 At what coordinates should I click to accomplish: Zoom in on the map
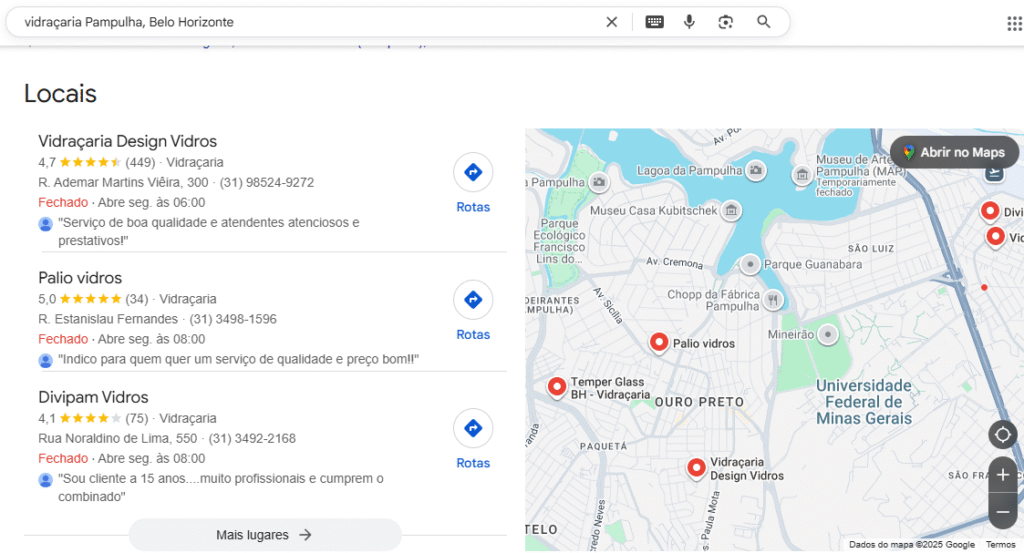pyautogui.click(x=1002, y=475)
